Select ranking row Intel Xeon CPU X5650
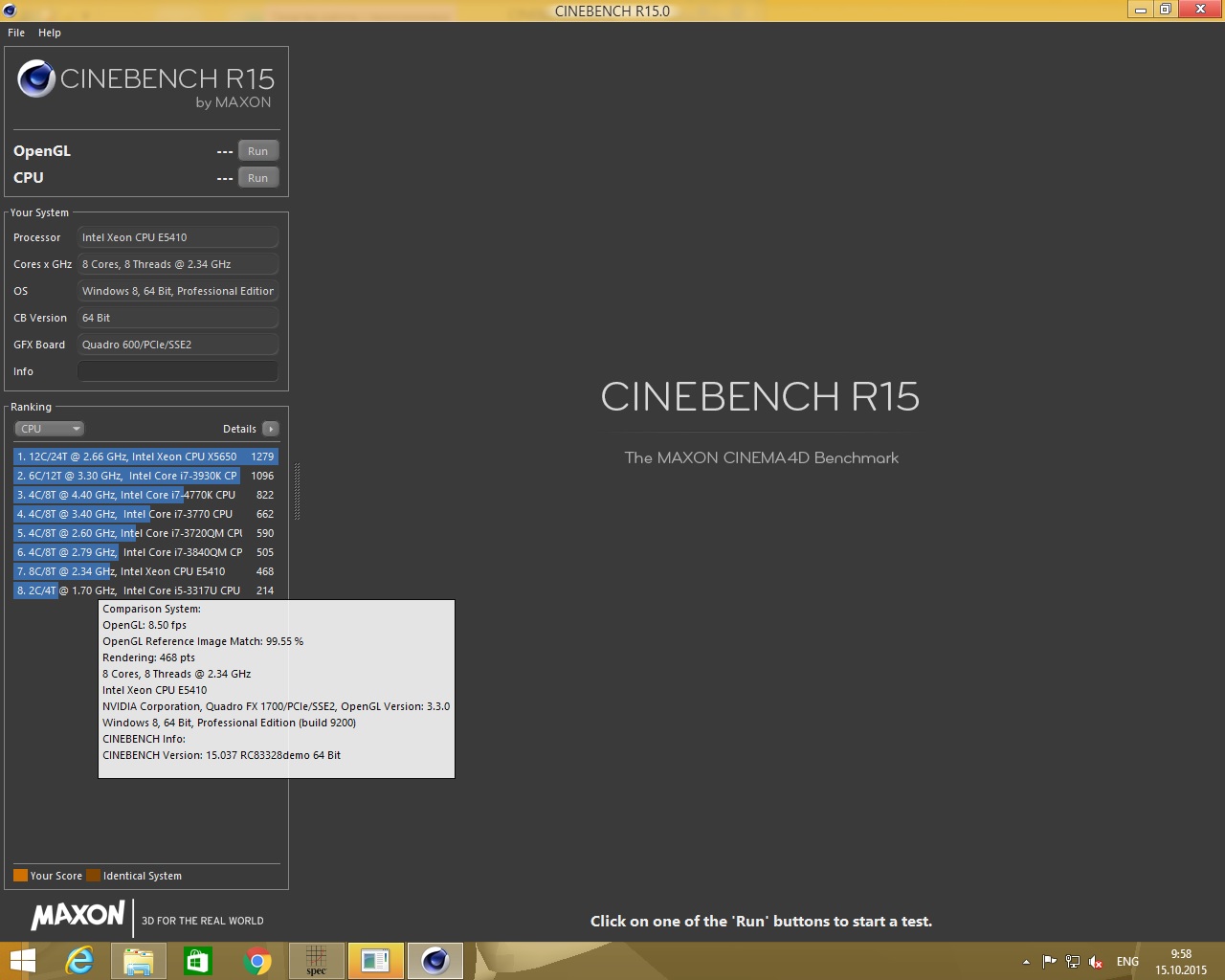Viewport: 1225px width, 980px height. click(x=145, y=457)
